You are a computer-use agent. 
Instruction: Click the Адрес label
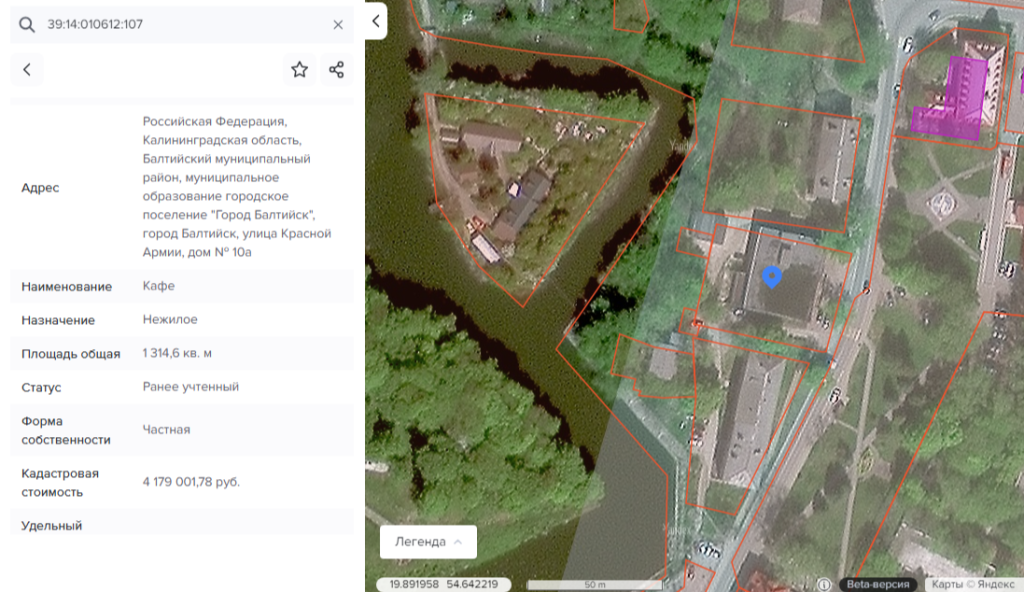[x=40, y=188]
